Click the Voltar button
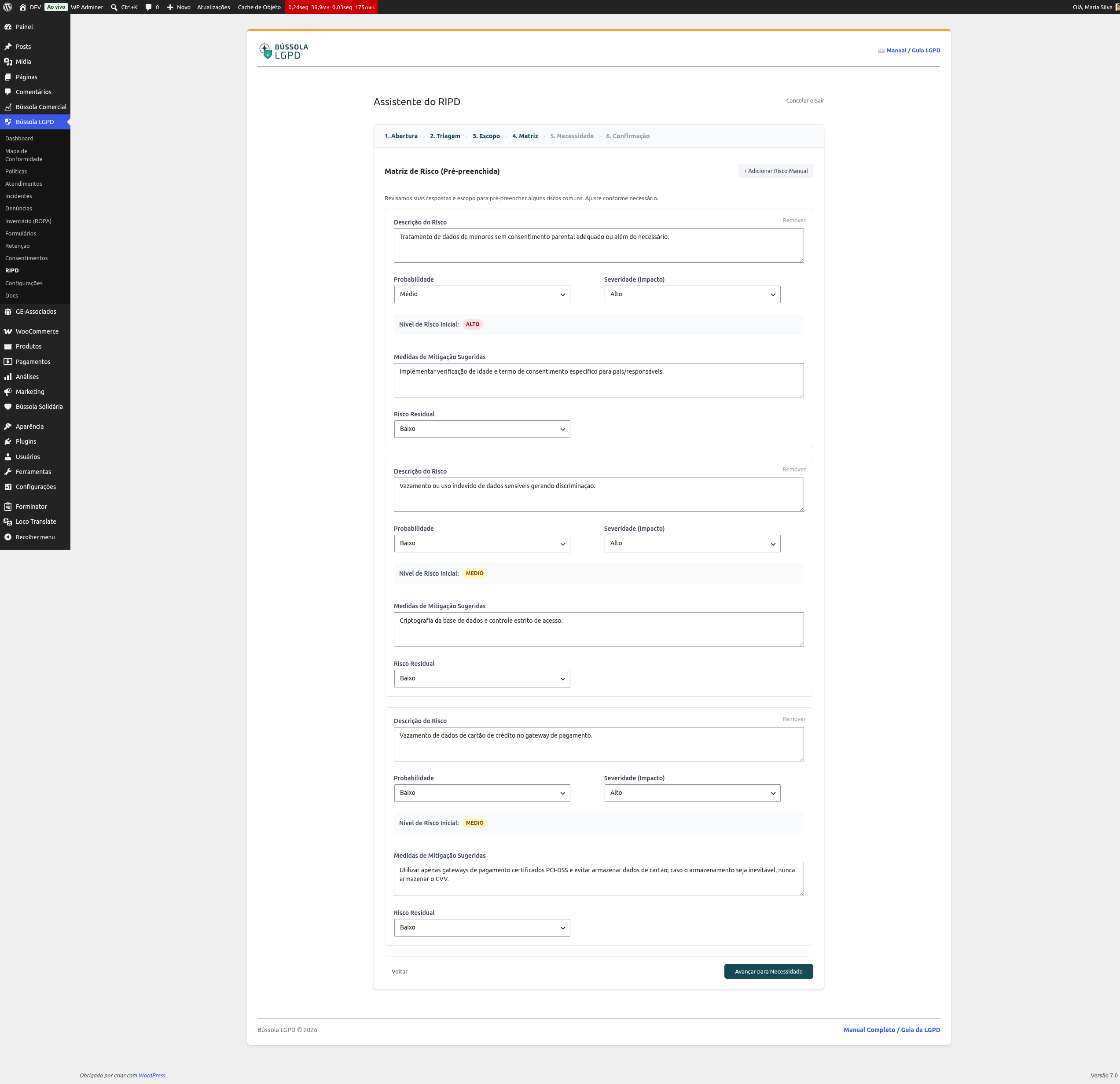The image size is (1120, 1084). (x=400, y=971)
